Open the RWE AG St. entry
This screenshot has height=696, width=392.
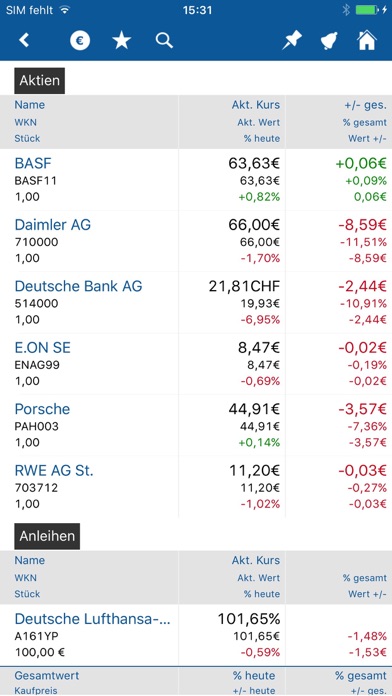coord(196,486)
